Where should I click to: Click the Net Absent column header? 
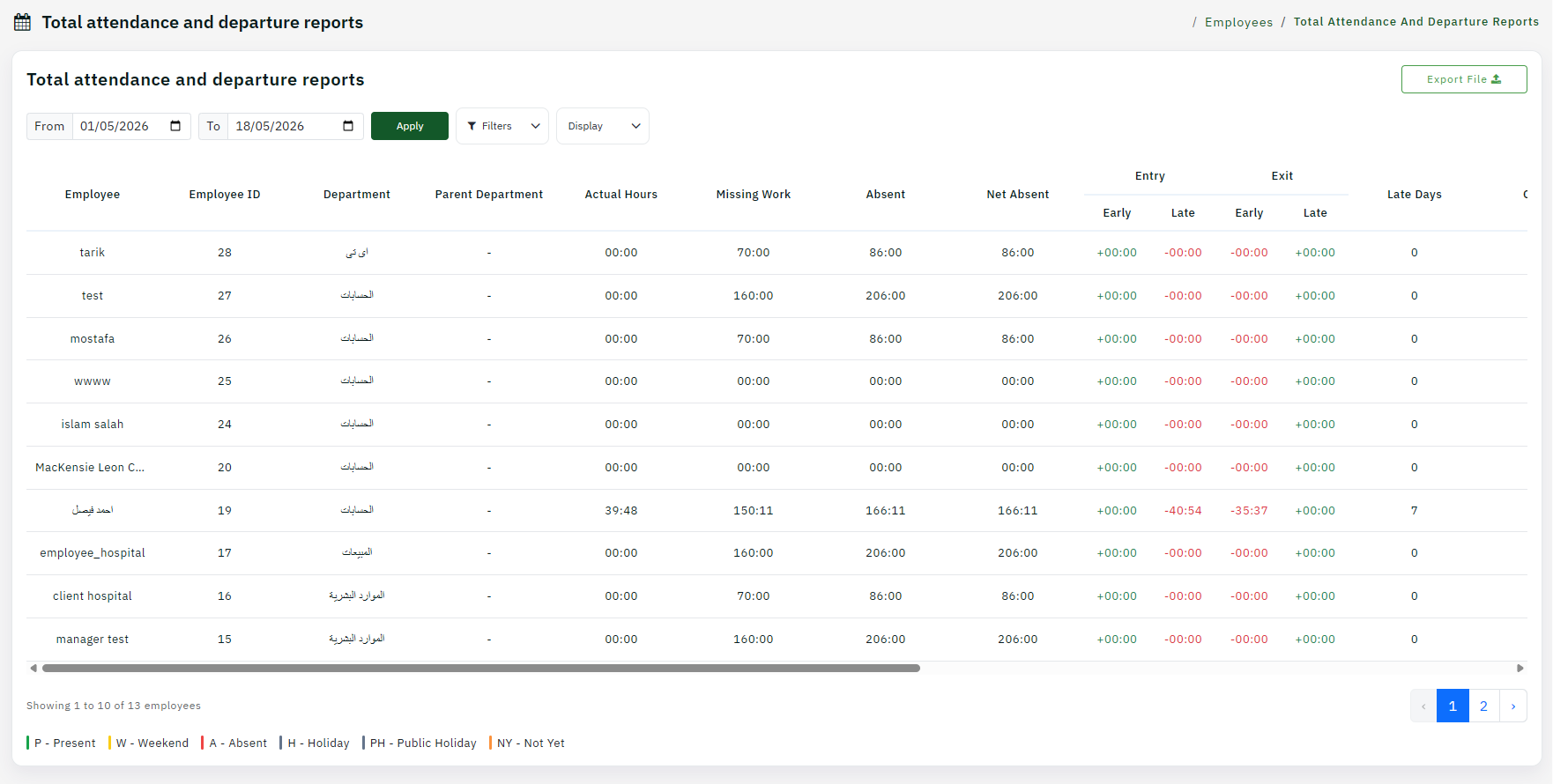pos(1018,195)
